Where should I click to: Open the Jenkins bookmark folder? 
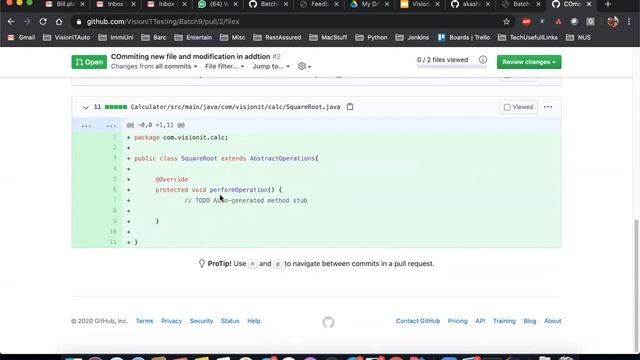pos(412,38)
